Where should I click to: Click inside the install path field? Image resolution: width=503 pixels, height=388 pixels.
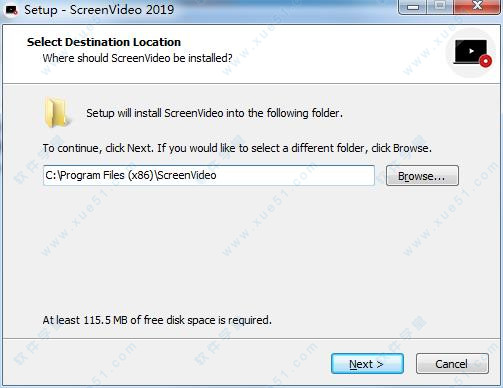209,175
